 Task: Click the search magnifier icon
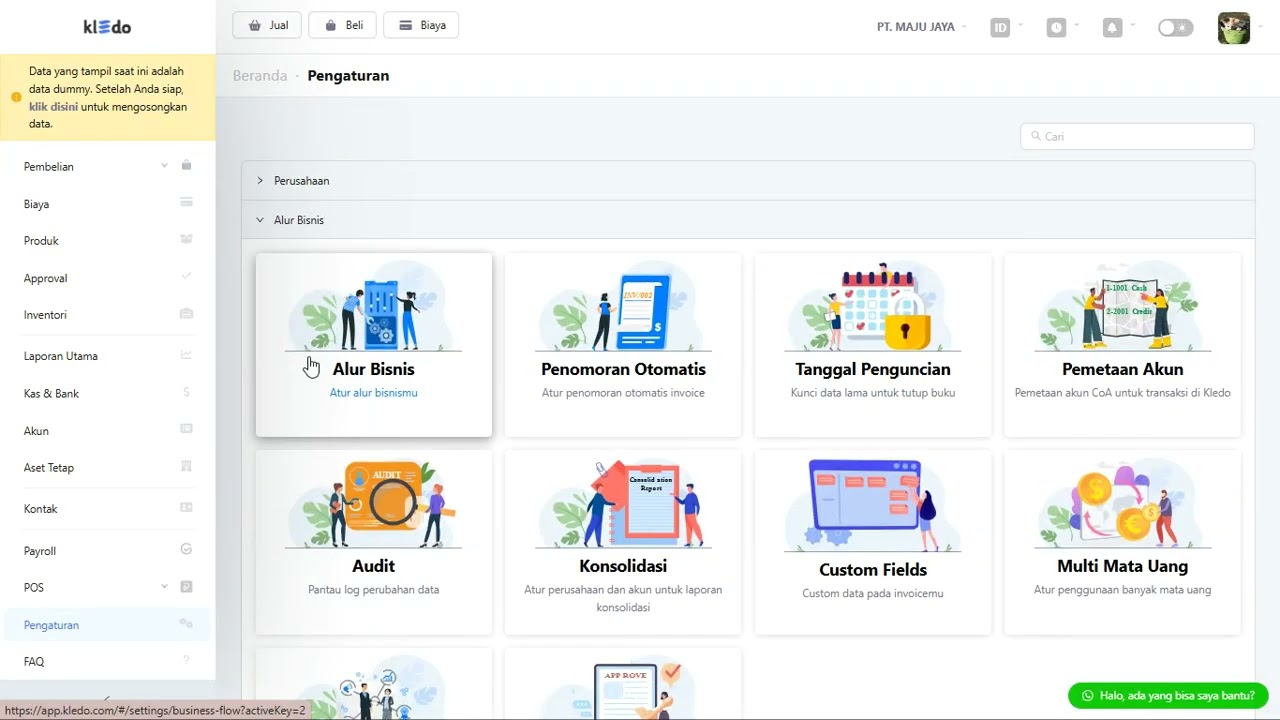tap(1035, 136)
